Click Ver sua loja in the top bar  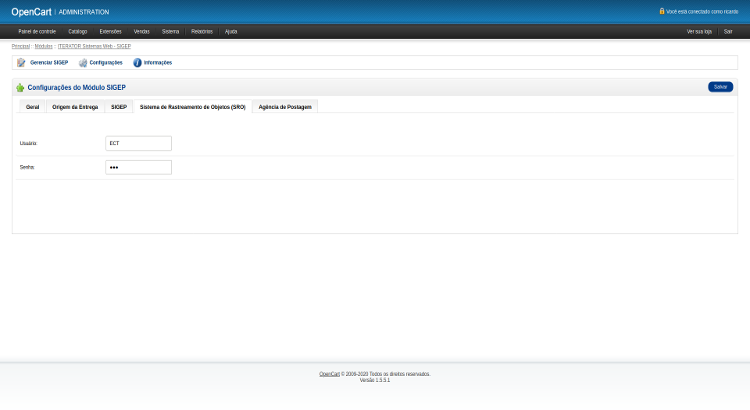[x=699, y=32]
